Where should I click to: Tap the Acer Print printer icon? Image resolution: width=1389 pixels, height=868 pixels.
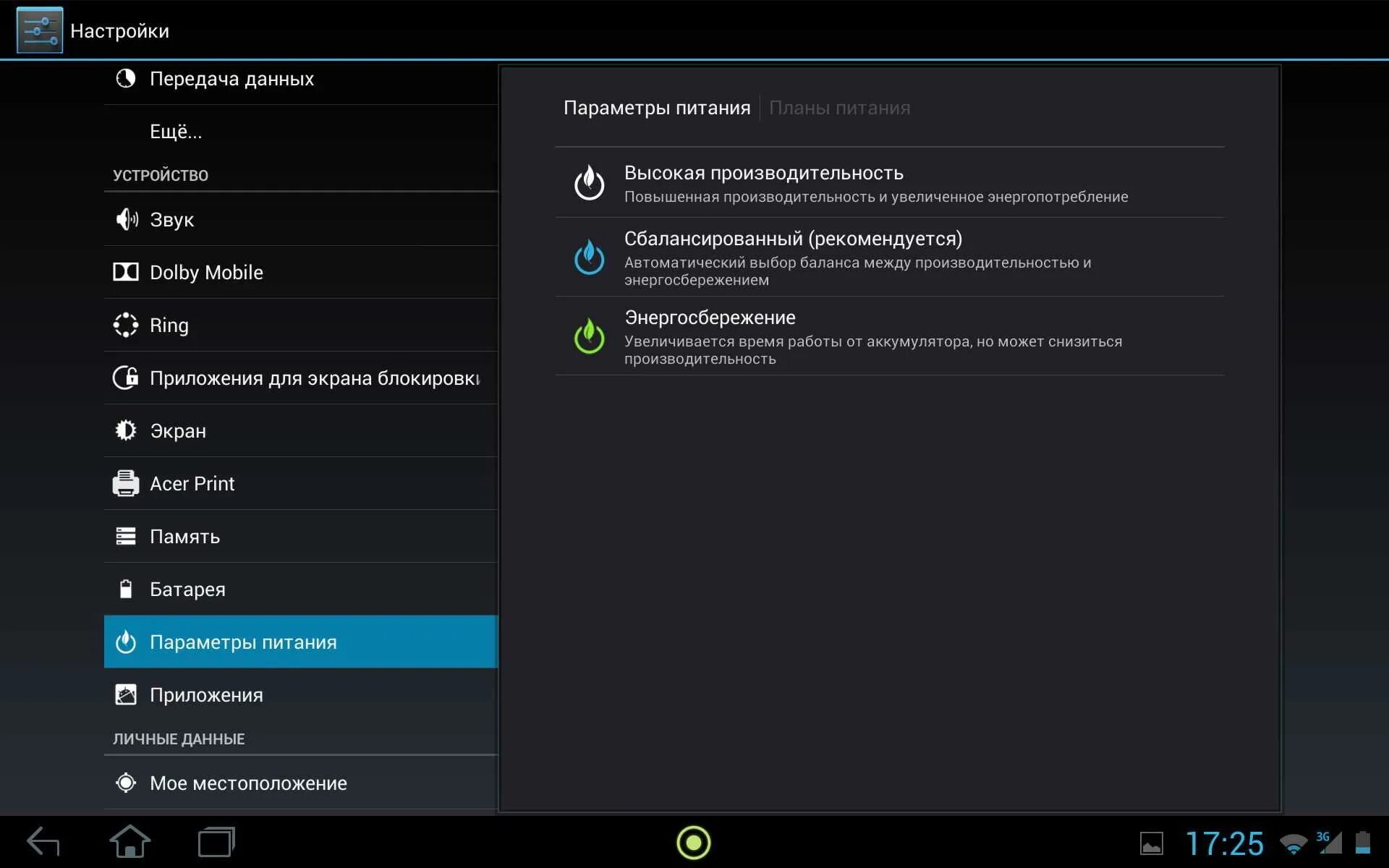coord(126,483)
